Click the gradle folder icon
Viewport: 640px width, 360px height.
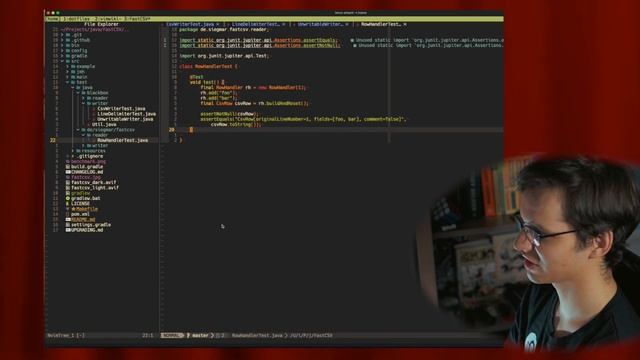tap(68, 56)
